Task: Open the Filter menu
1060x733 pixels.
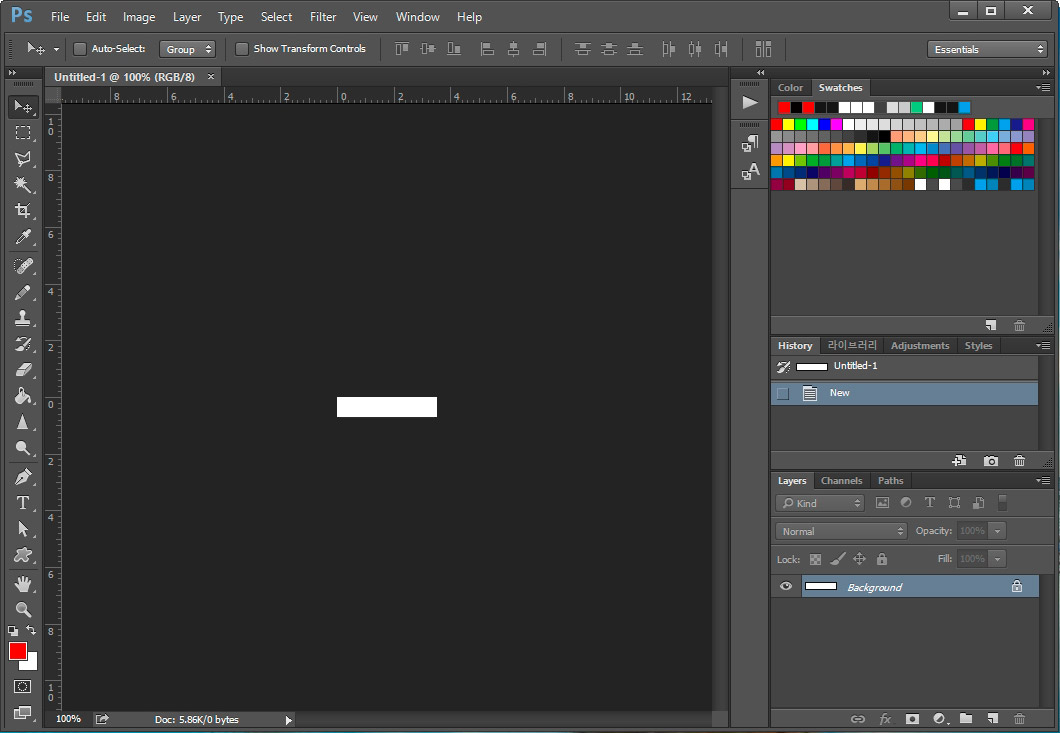Action: (323, 17)
